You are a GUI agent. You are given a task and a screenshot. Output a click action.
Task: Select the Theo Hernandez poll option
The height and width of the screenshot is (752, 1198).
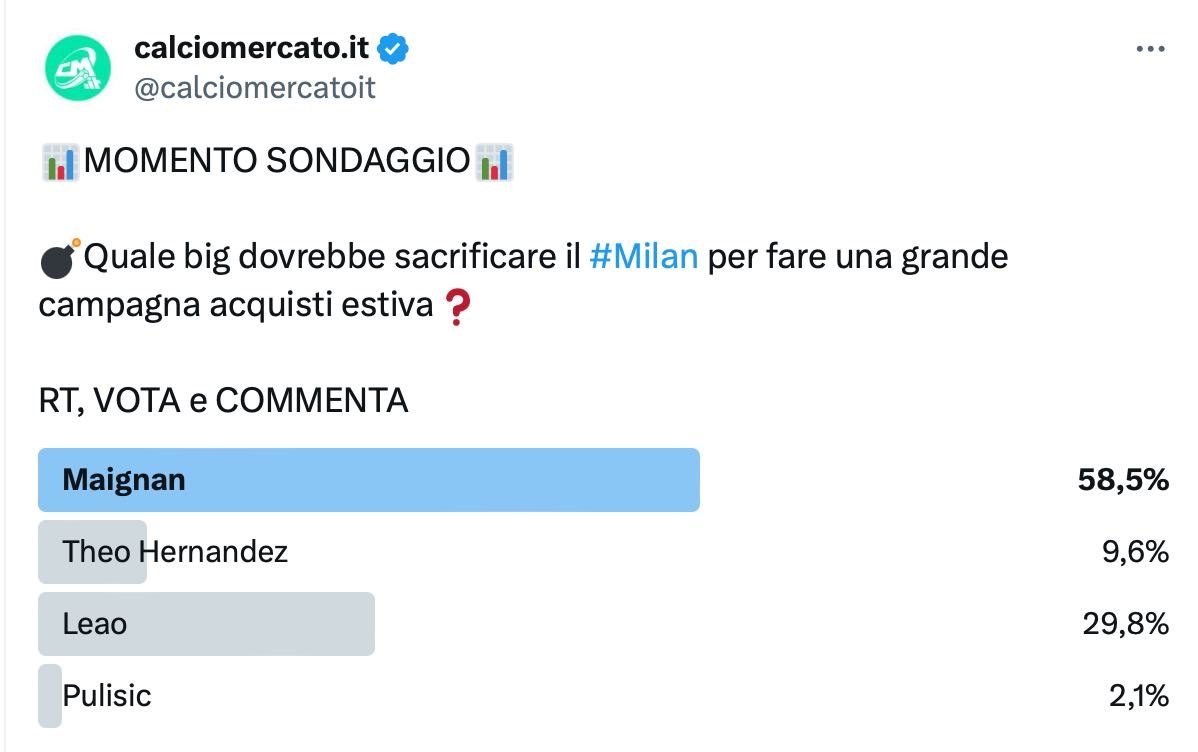(x=175, y=551)
